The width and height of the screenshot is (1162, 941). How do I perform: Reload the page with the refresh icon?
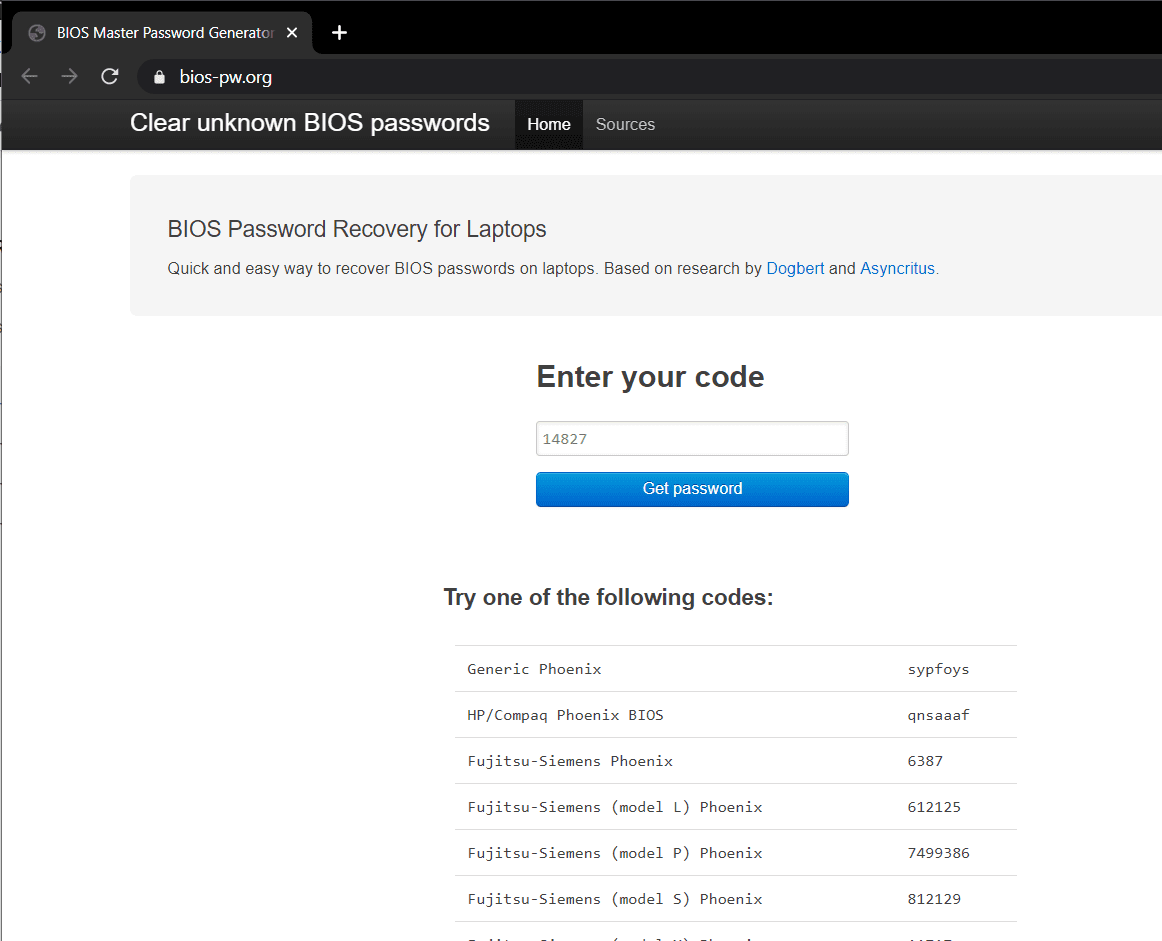[x=110, y=77]
